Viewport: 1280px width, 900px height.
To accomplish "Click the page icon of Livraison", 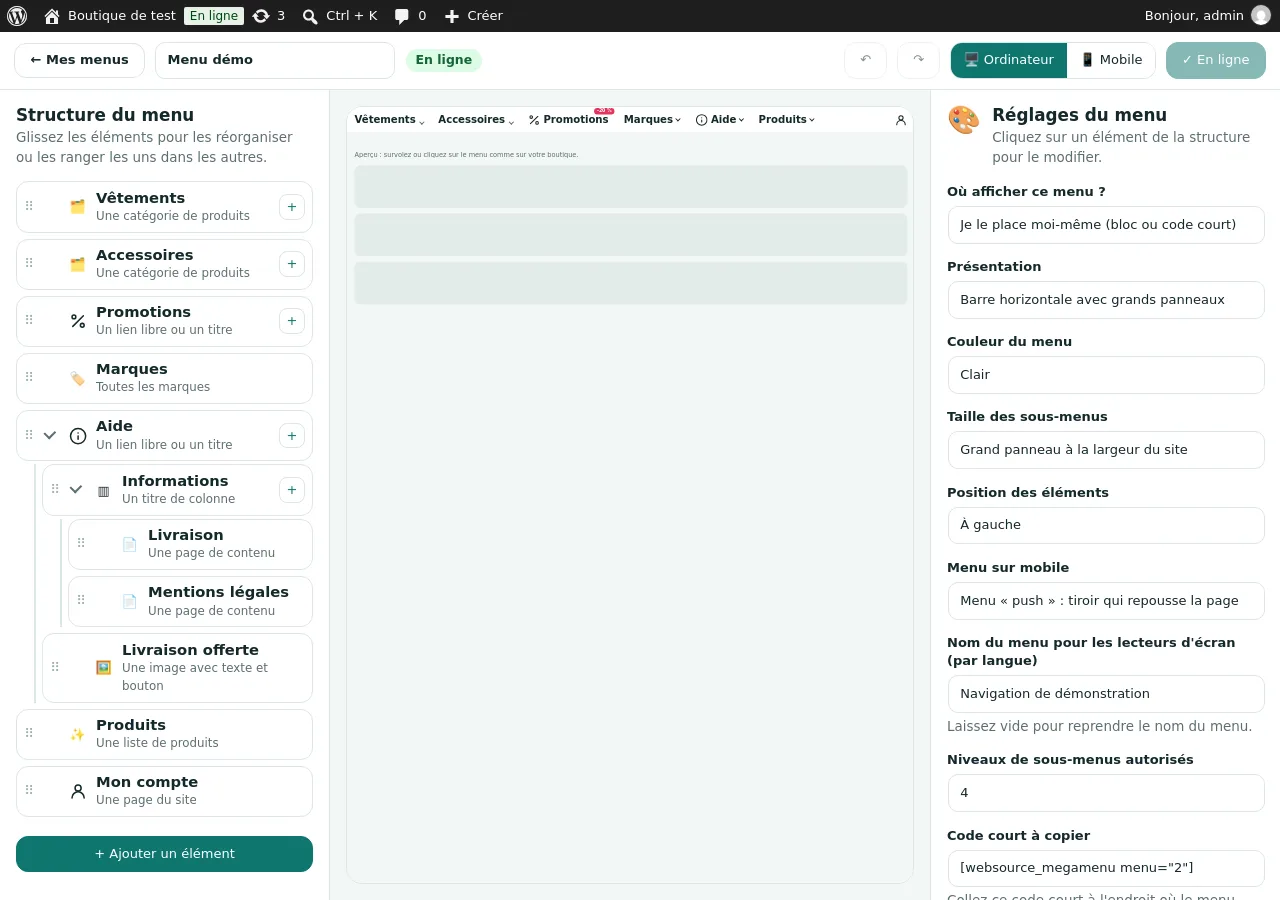I will click(130, 545).
